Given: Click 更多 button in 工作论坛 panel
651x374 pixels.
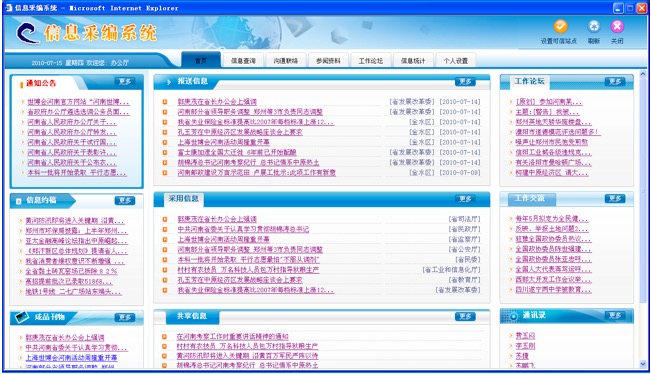Looking at the screenshot, I should click(x=615, y=81).
